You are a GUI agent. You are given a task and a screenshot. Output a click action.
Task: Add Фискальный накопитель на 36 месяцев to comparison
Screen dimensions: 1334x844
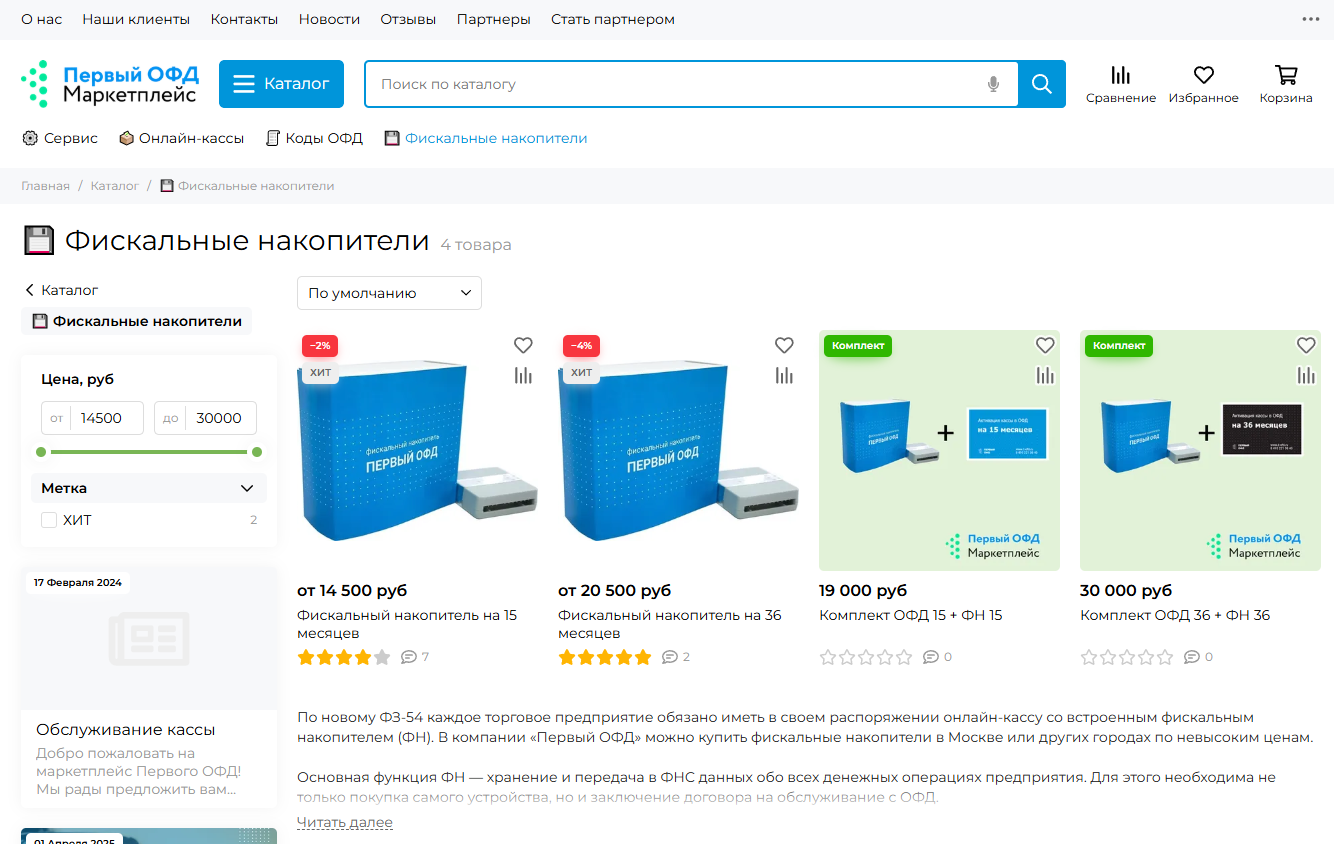click(x=784, y=375)
